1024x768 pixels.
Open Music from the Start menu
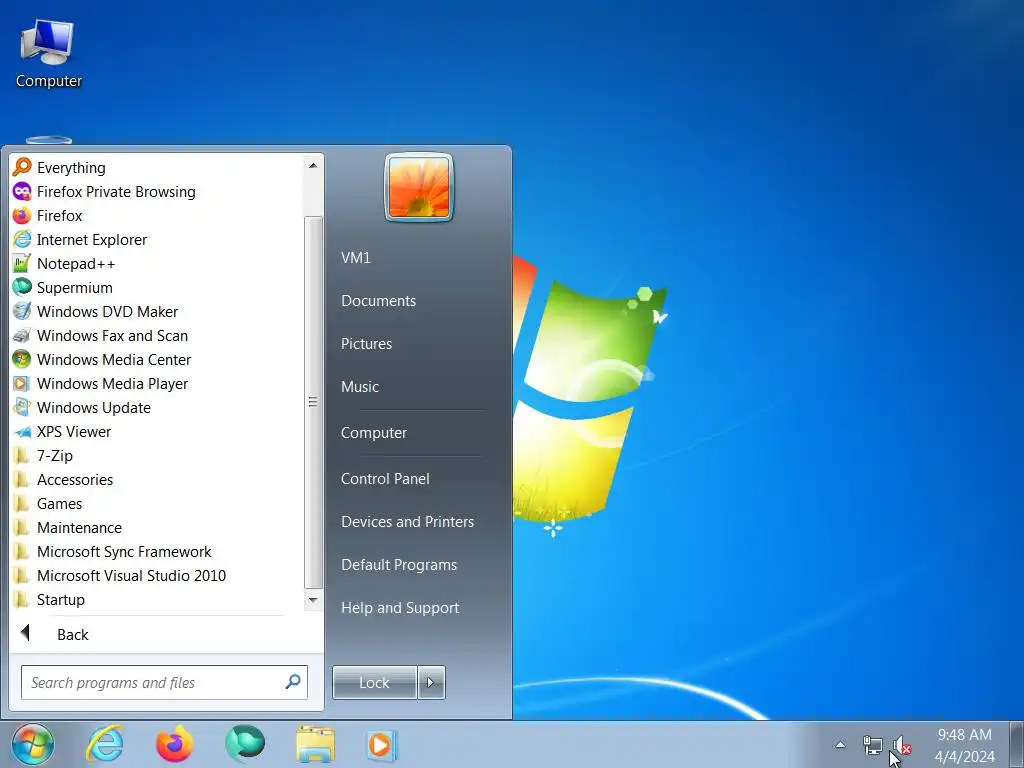(x=360, y=387)
